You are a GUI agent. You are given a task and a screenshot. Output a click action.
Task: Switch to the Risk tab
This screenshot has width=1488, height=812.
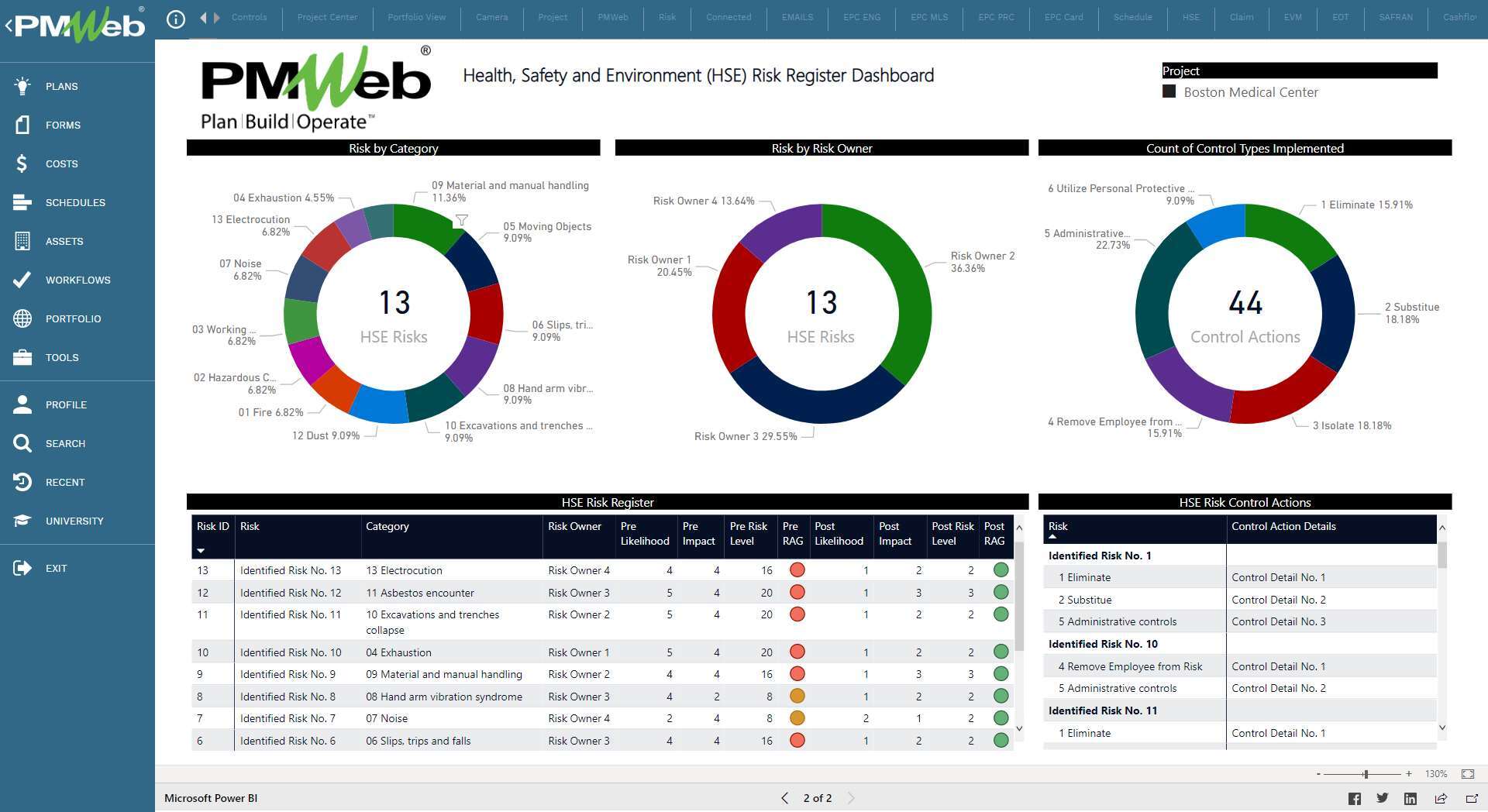pyautogui.click(x=666, y=17)
